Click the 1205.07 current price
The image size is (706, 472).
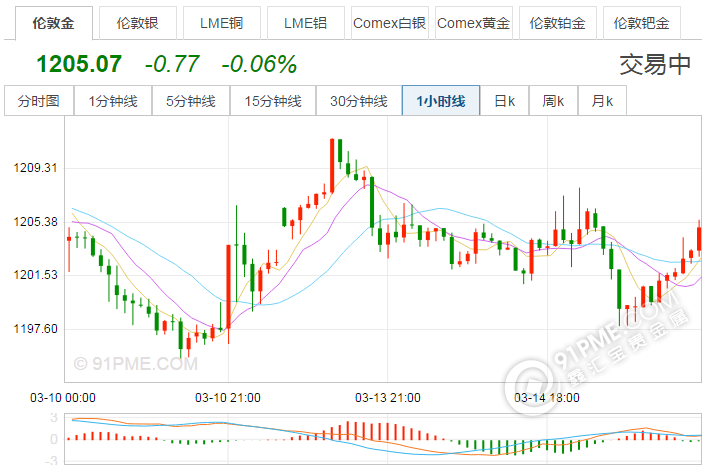click(x=79, y=65)
